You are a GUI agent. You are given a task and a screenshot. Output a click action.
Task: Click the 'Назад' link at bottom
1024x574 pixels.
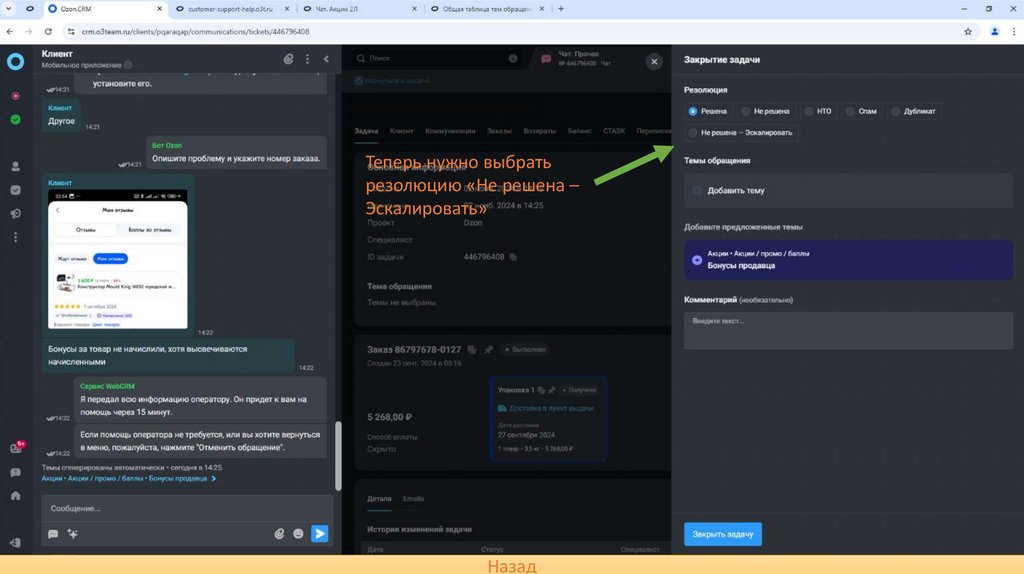(x=512, y=565)
